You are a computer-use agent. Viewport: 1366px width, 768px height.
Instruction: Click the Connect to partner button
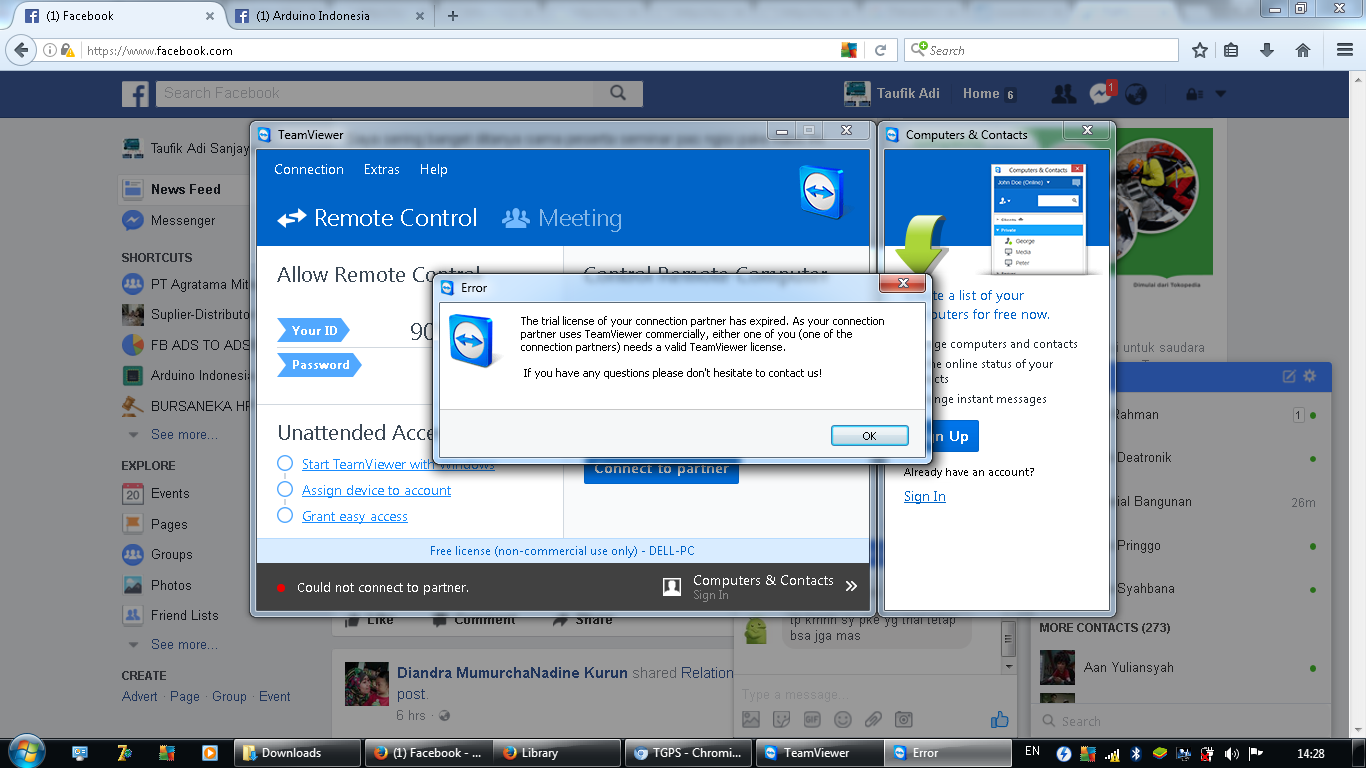point(661,469)
